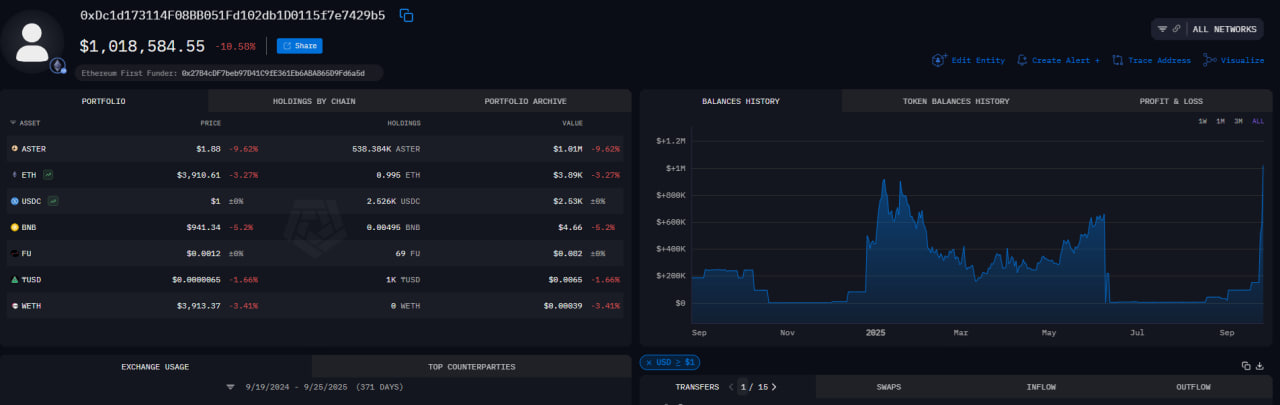Open the All Networks filter dropdown

pyautogui.click(x=1223, y=29)
